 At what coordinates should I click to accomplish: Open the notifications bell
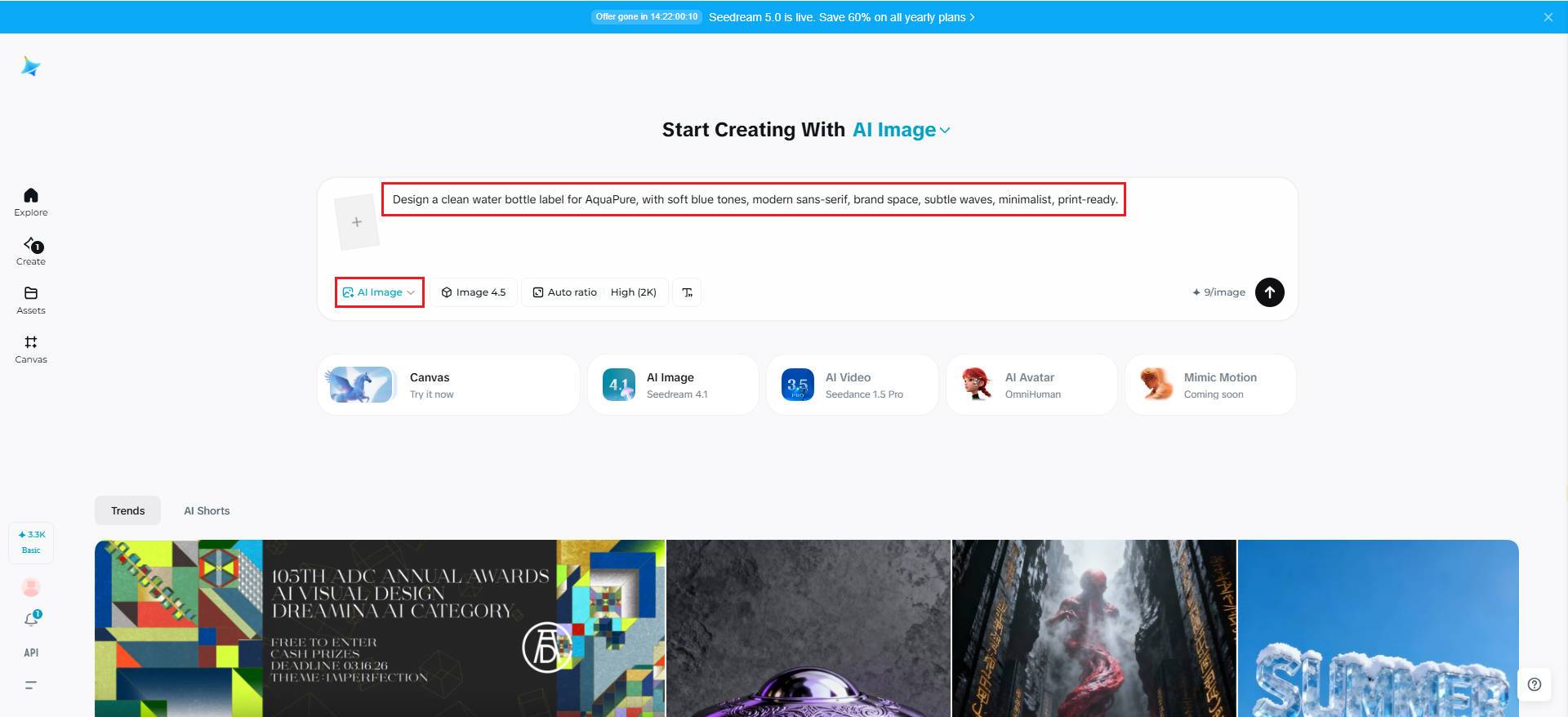pos(31,619)
